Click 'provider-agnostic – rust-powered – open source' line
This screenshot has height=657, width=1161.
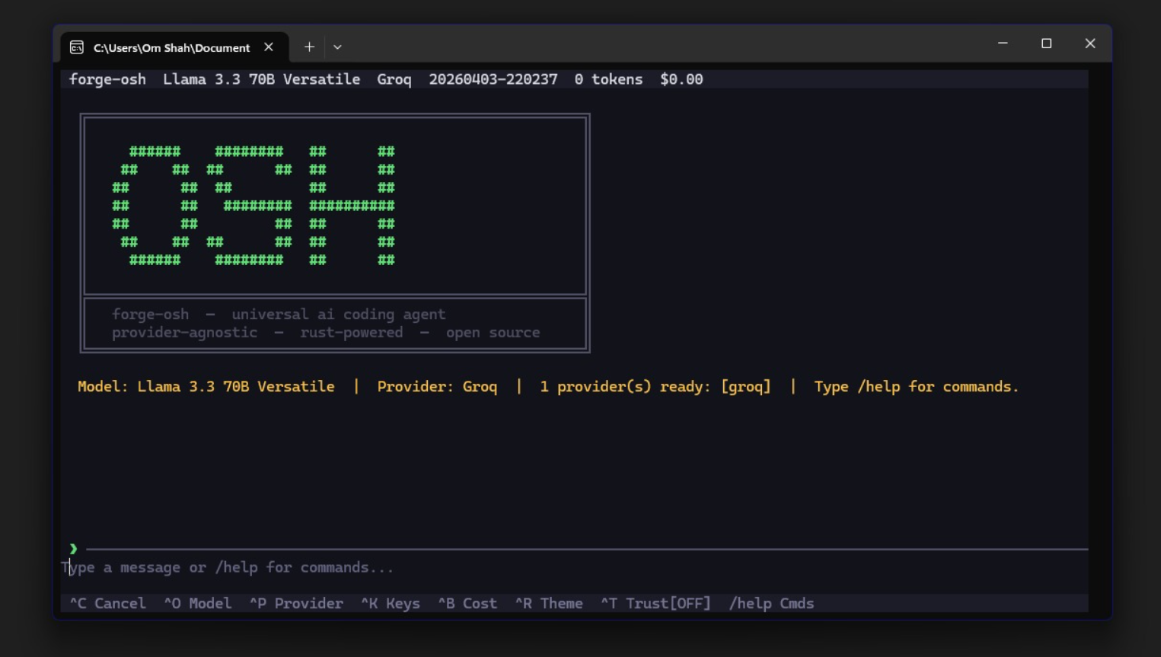[x=326, y=333]
